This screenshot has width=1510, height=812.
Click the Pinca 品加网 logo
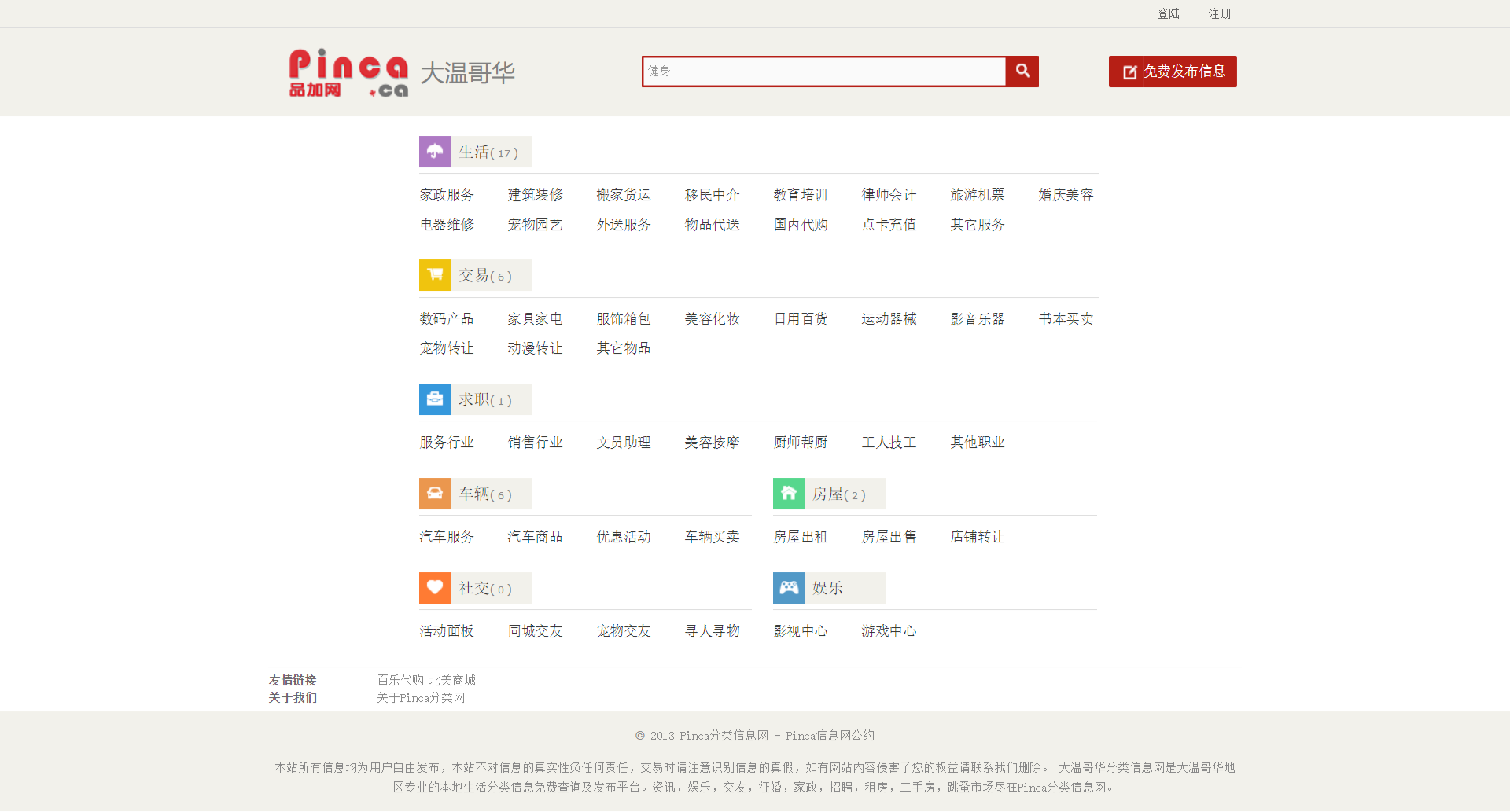(x=348, y=73)
